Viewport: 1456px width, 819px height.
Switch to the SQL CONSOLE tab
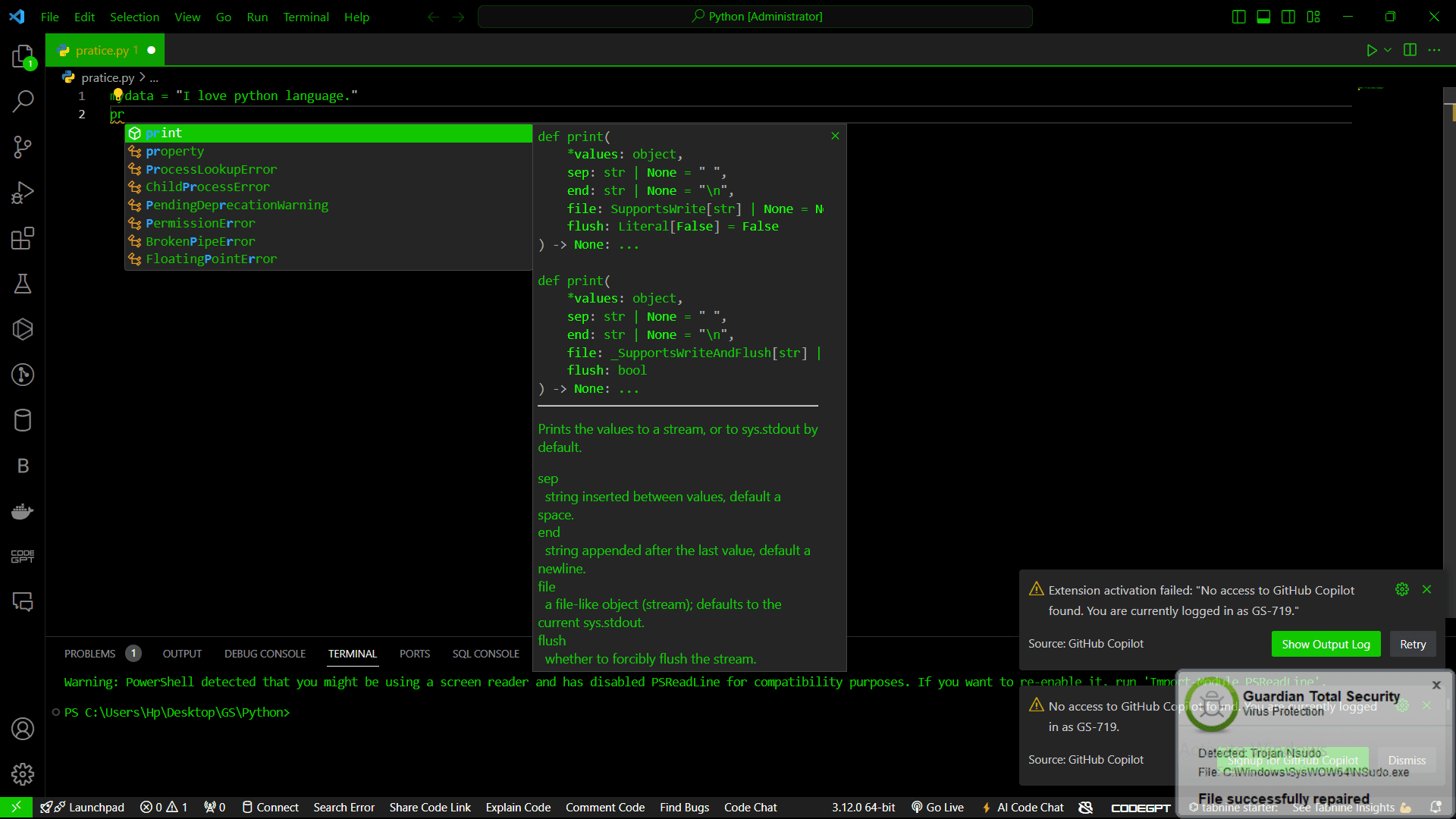(x=486, y=654)
